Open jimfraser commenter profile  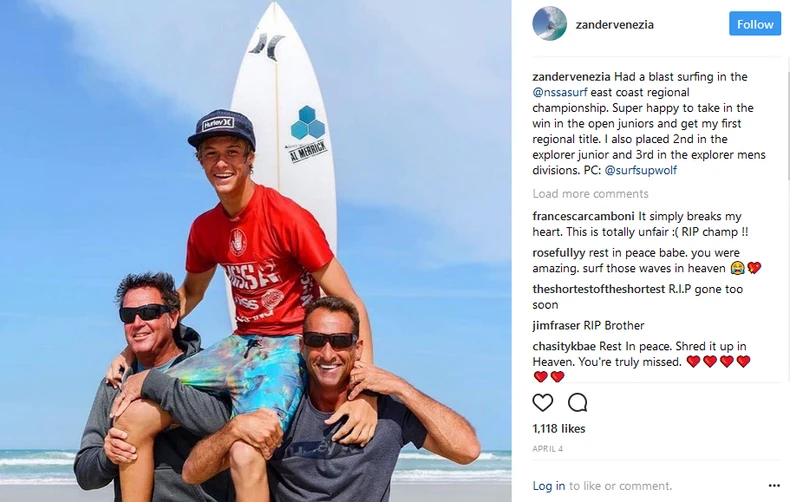[x=556, y=326]
